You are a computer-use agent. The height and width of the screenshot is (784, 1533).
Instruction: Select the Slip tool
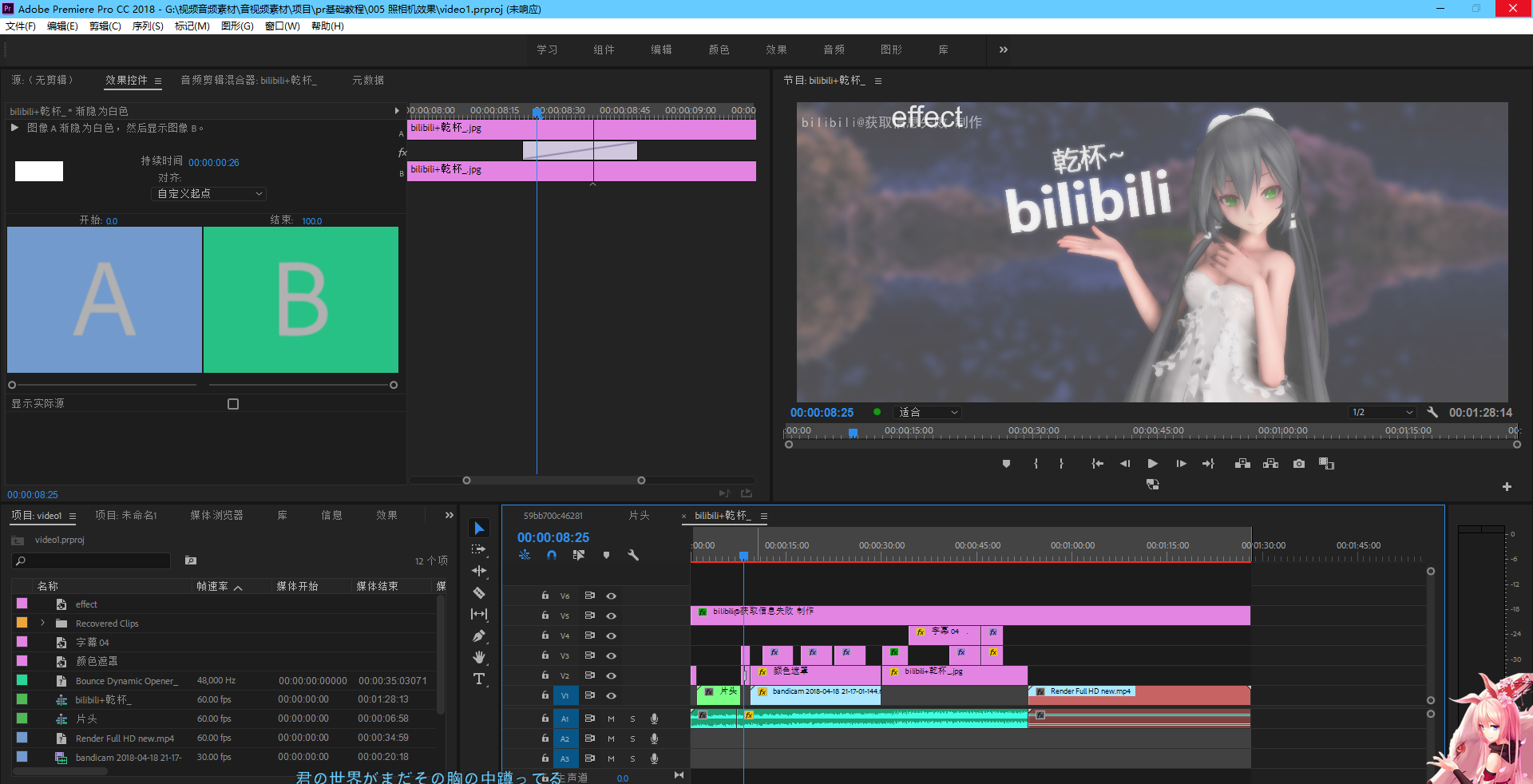click(x=479, y=614)
